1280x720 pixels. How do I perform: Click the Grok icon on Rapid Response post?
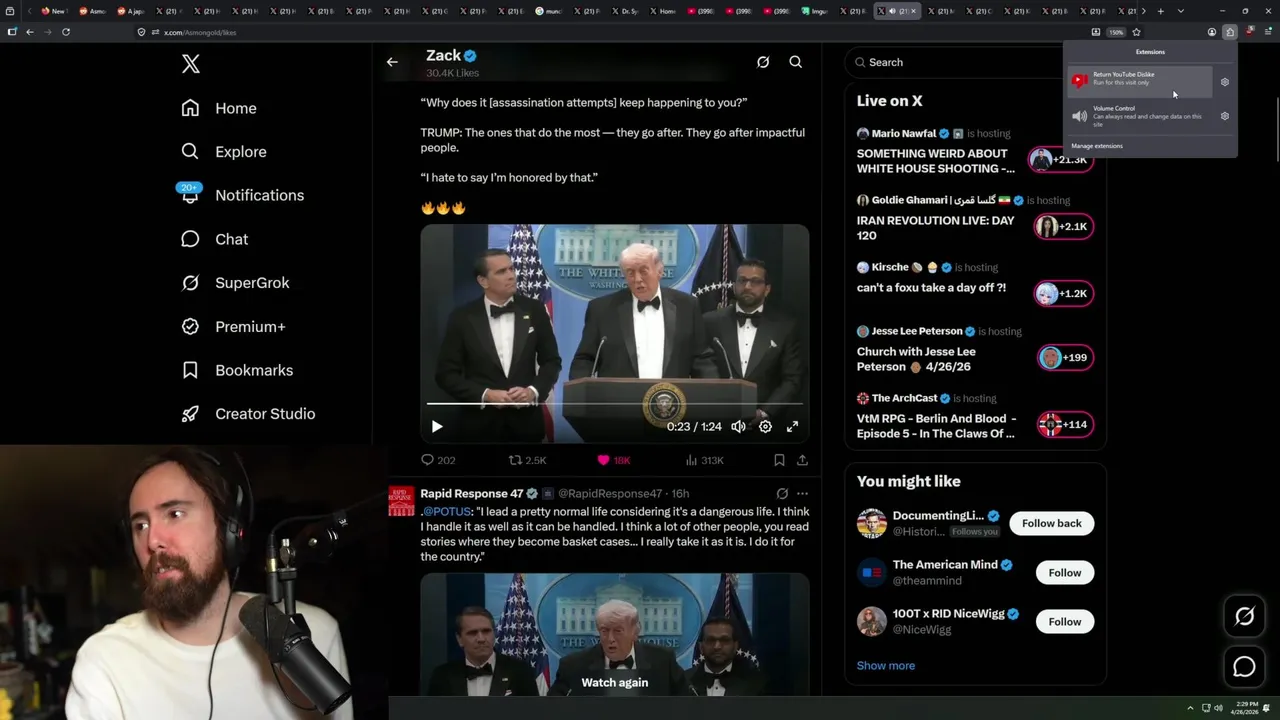(782, 493)
